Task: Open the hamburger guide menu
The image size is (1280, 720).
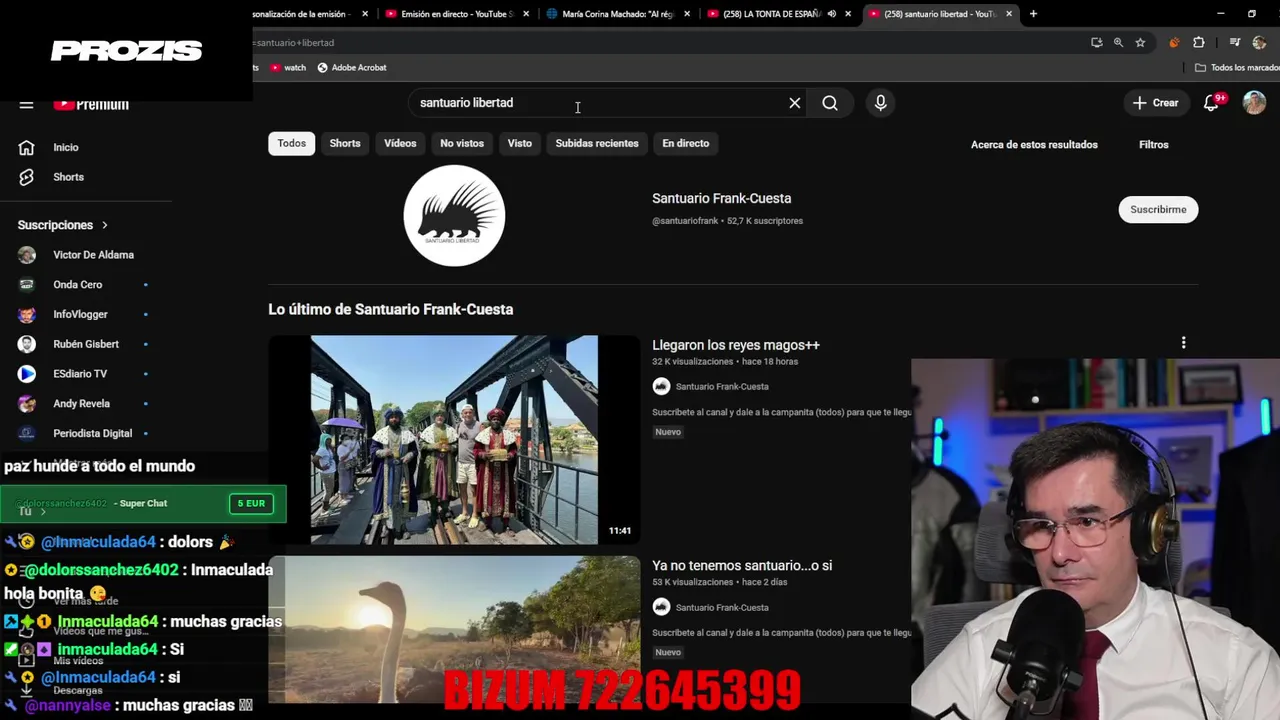Action: pyautogui.click(x=27, y=105)
